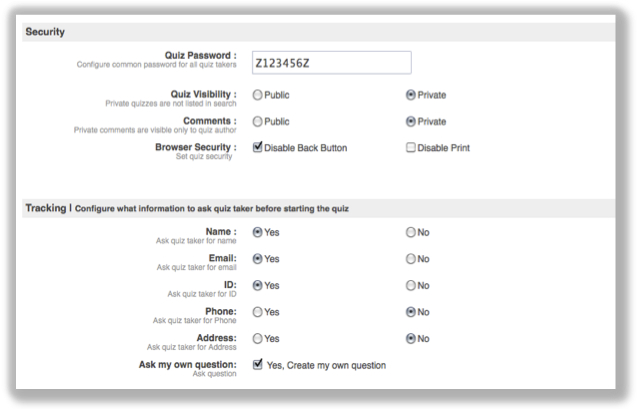Select No for asking ID

411,285
